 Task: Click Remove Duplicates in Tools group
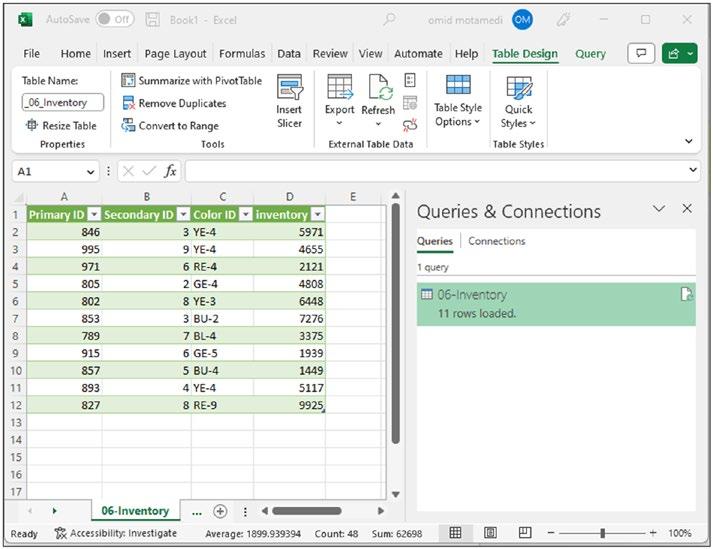[x=174, y=103]
